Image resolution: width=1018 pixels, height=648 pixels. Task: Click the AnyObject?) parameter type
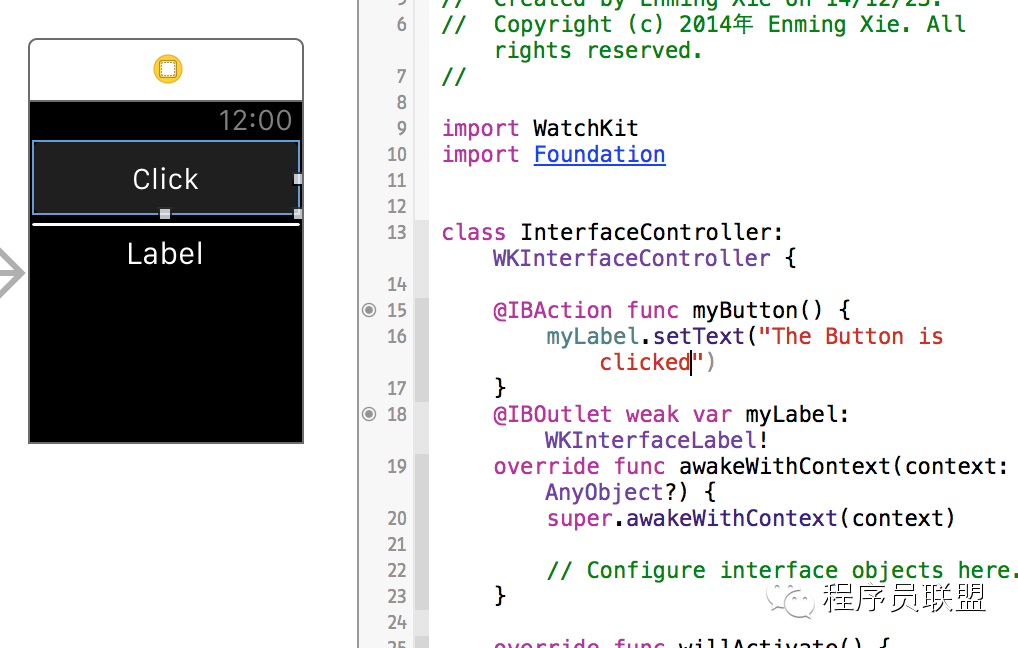point(616,492)
